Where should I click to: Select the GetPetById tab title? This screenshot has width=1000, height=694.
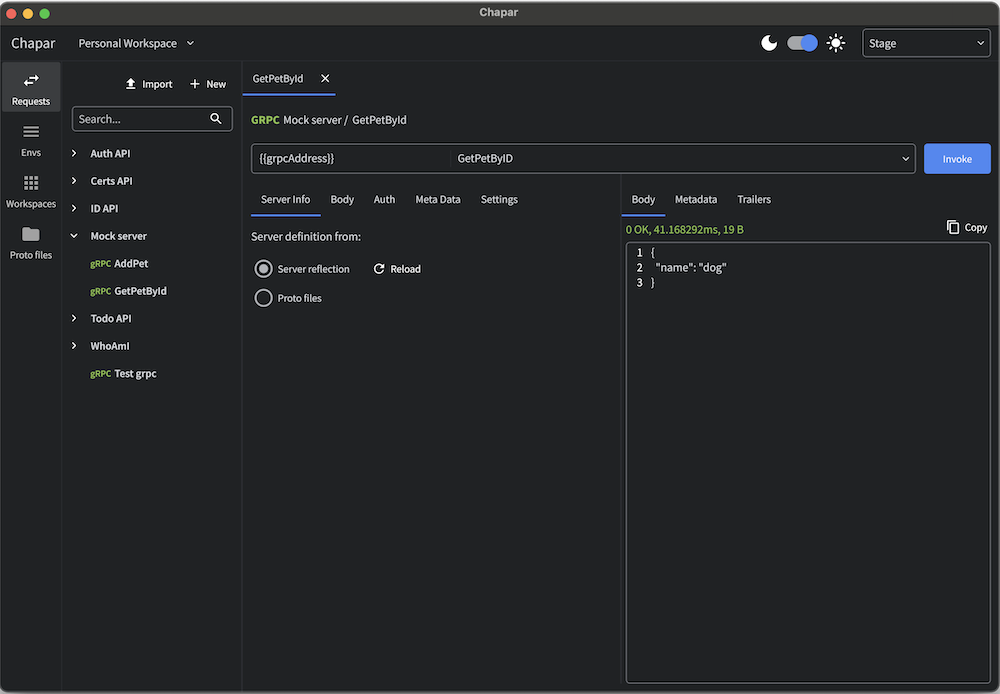coord(277,78)
